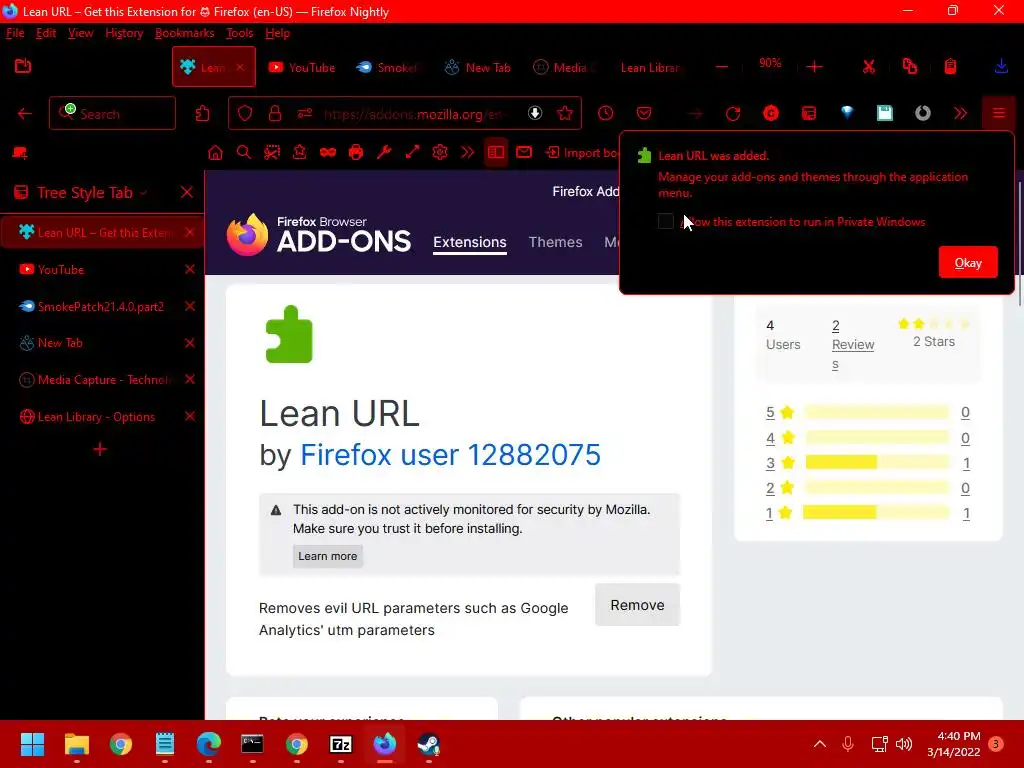The image size is (1024, 768).
Task: Click the Remove extension button
Action: (x=637, y=605)
